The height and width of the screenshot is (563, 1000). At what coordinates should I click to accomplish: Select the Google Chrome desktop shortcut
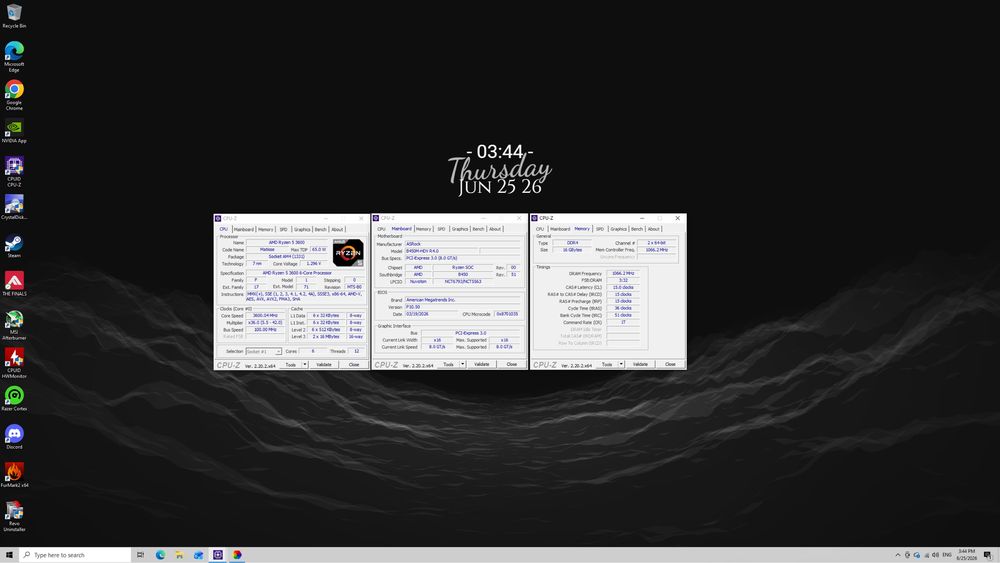(x=14, y=94)
